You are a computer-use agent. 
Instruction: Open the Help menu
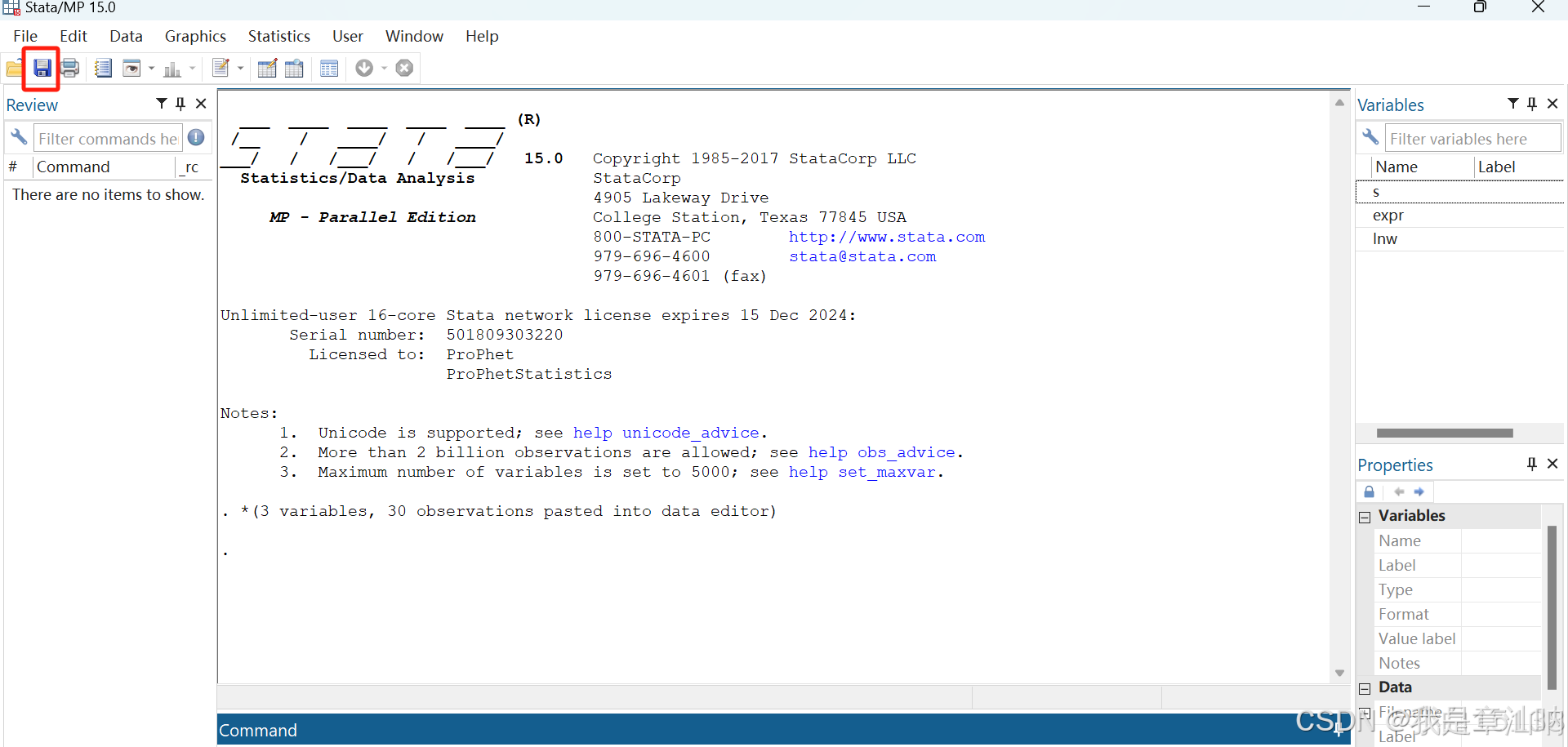(x=482, y=36)
